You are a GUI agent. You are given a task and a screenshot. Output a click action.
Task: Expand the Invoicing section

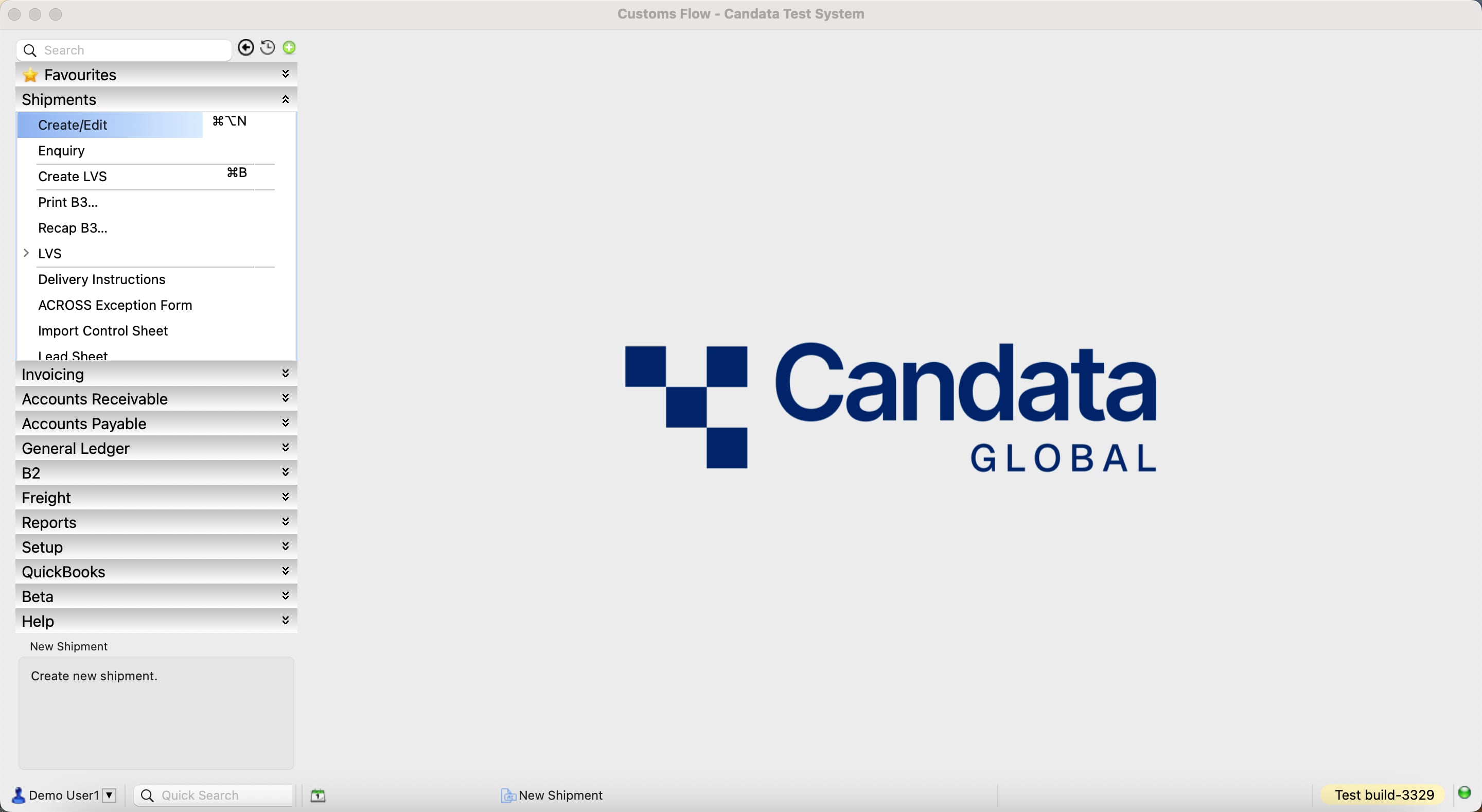tap(286, 374)
